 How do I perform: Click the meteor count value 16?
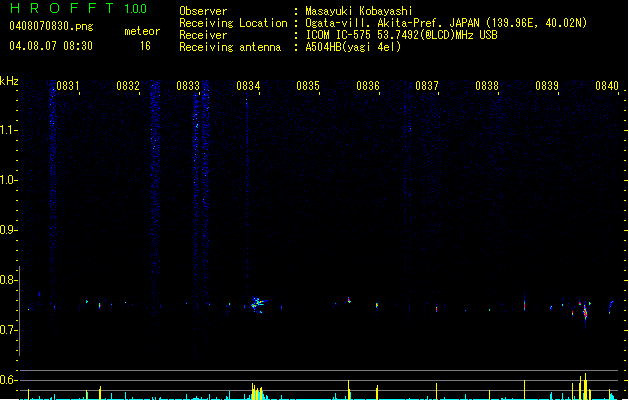click(x=145, y=46)
